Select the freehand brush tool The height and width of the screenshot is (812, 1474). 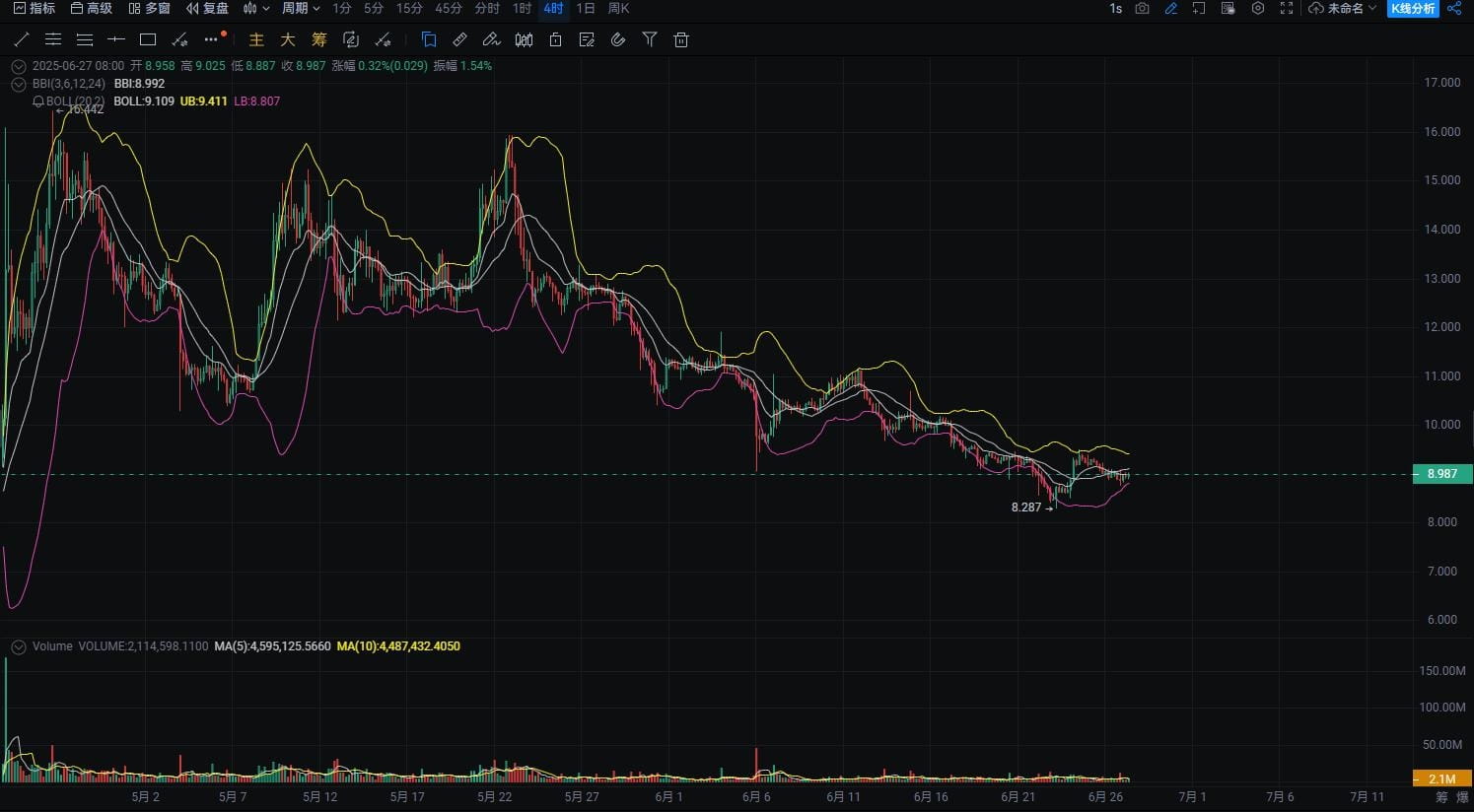click(492, 39)
